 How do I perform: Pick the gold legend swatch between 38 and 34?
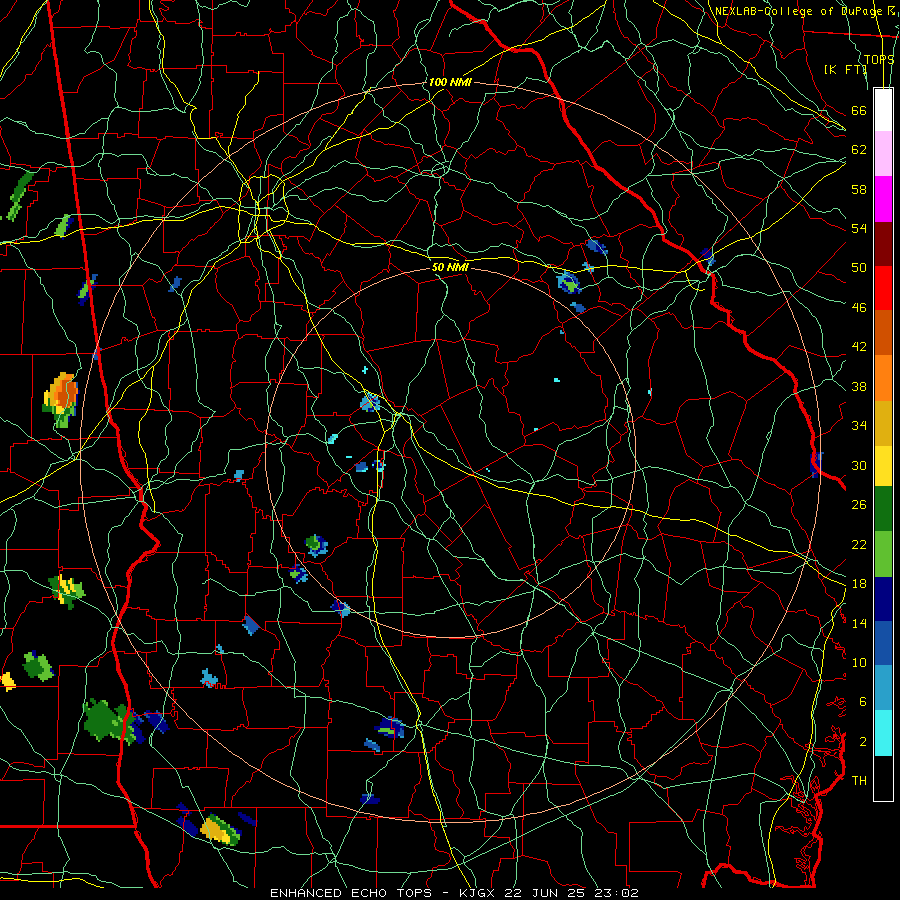click(x=883, y=423)
